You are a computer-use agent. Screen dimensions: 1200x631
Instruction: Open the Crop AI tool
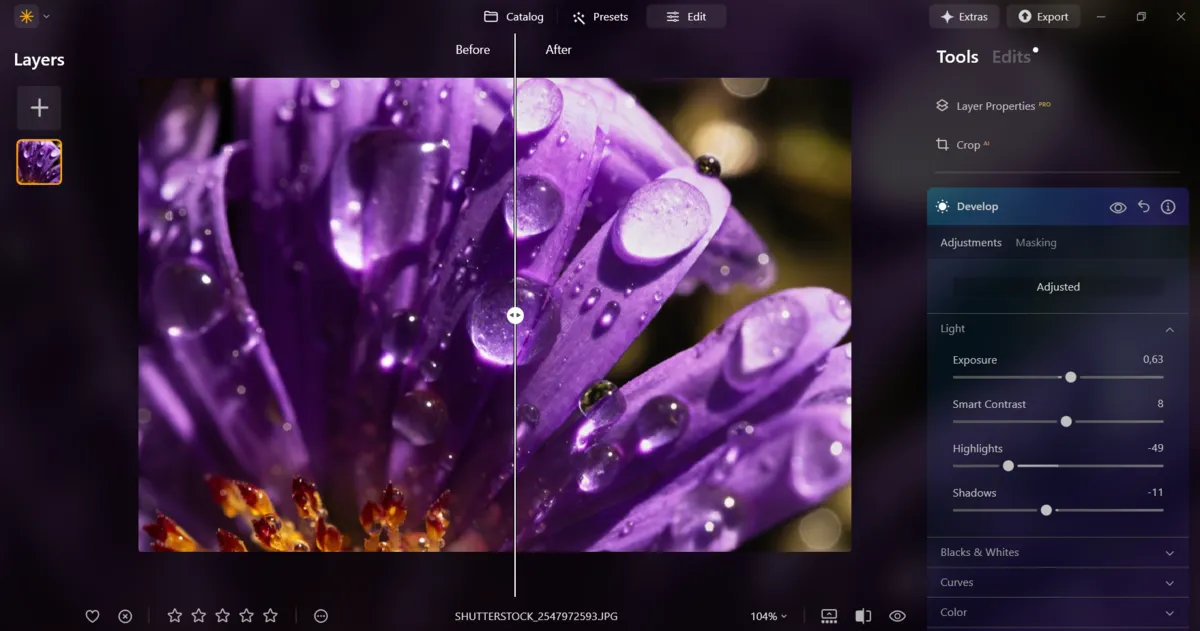(962, 144)
